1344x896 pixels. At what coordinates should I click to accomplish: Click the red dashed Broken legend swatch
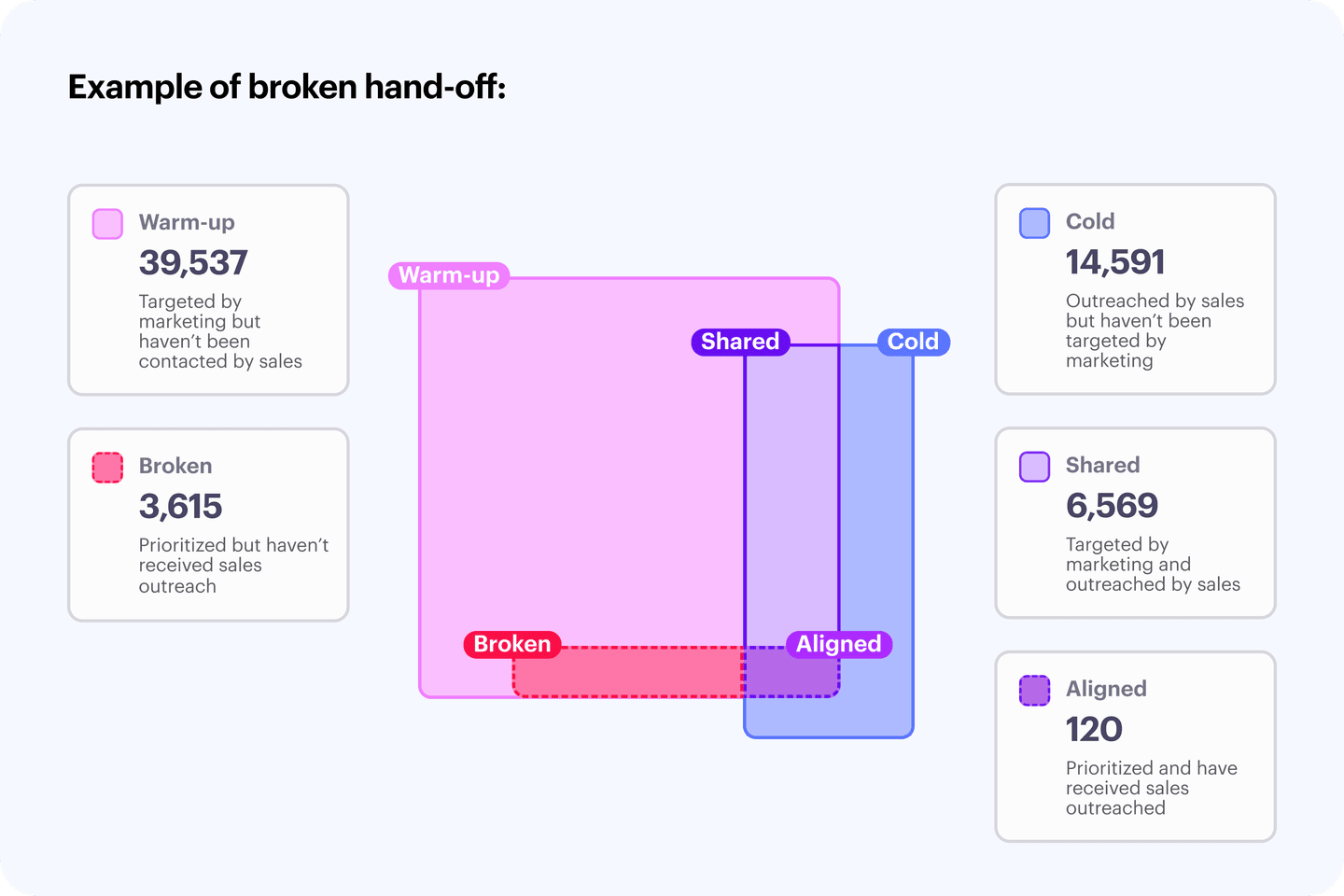pyautogui.click(x=107, y=468)
